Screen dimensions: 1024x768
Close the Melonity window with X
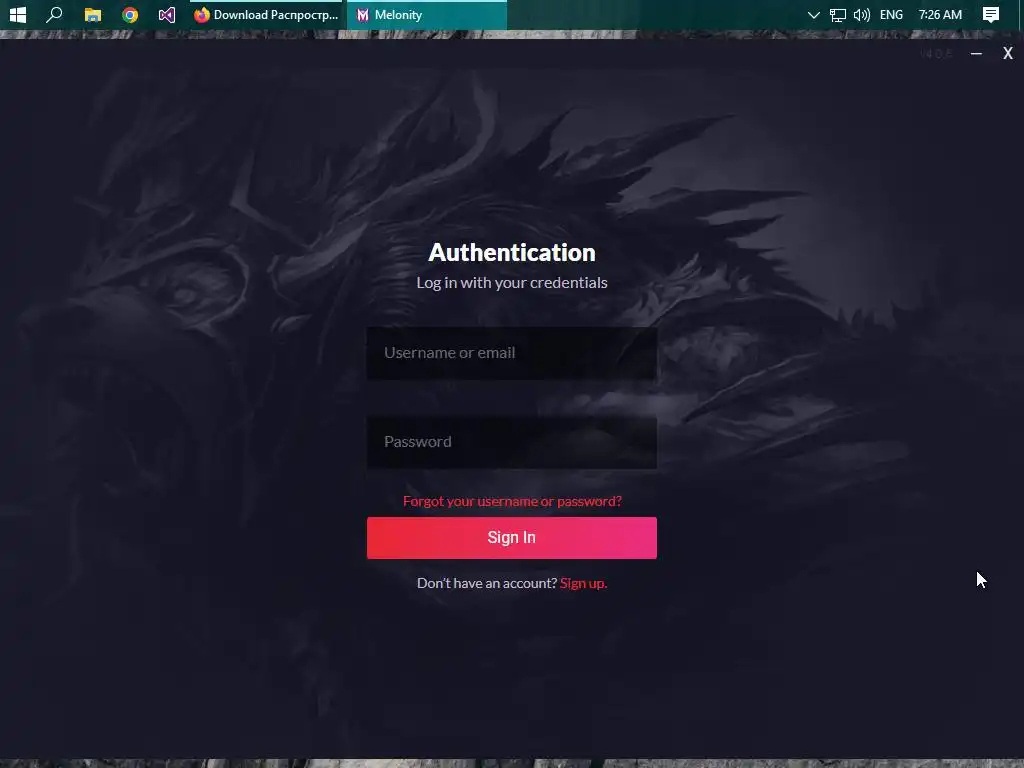click(1008, 54)
